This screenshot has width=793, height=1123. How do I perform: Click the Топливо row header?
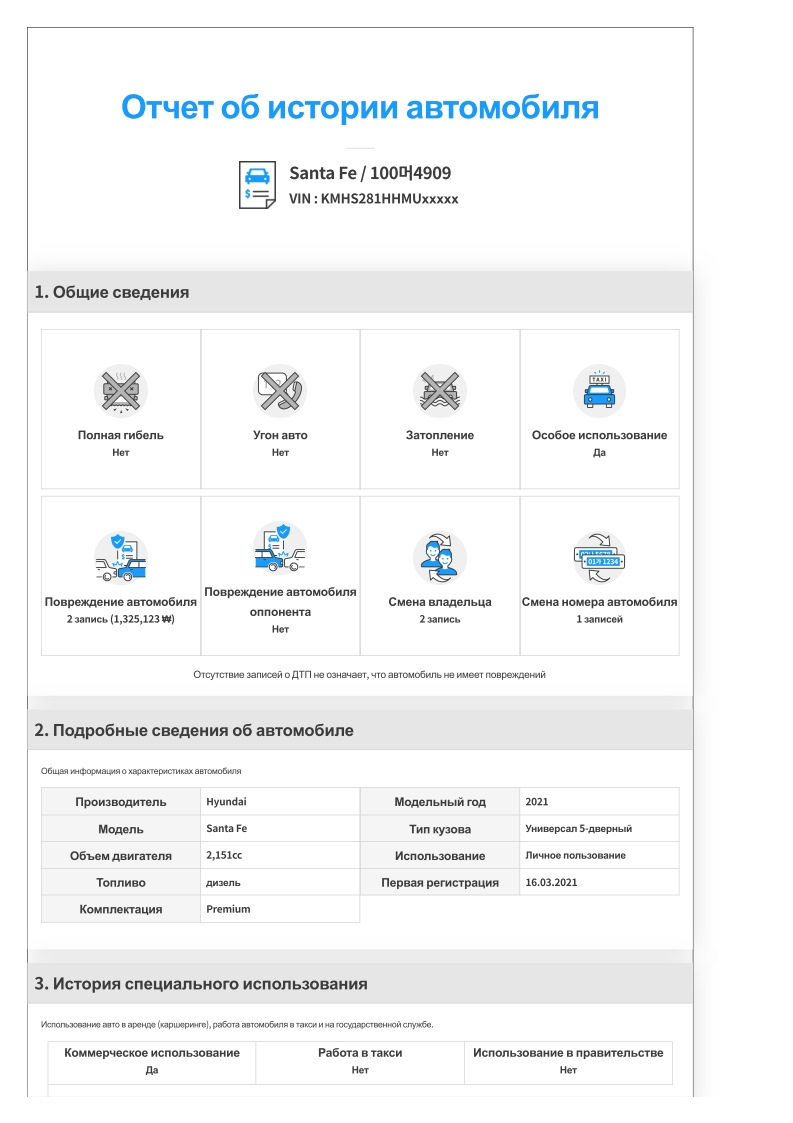(x=121, y=882)
